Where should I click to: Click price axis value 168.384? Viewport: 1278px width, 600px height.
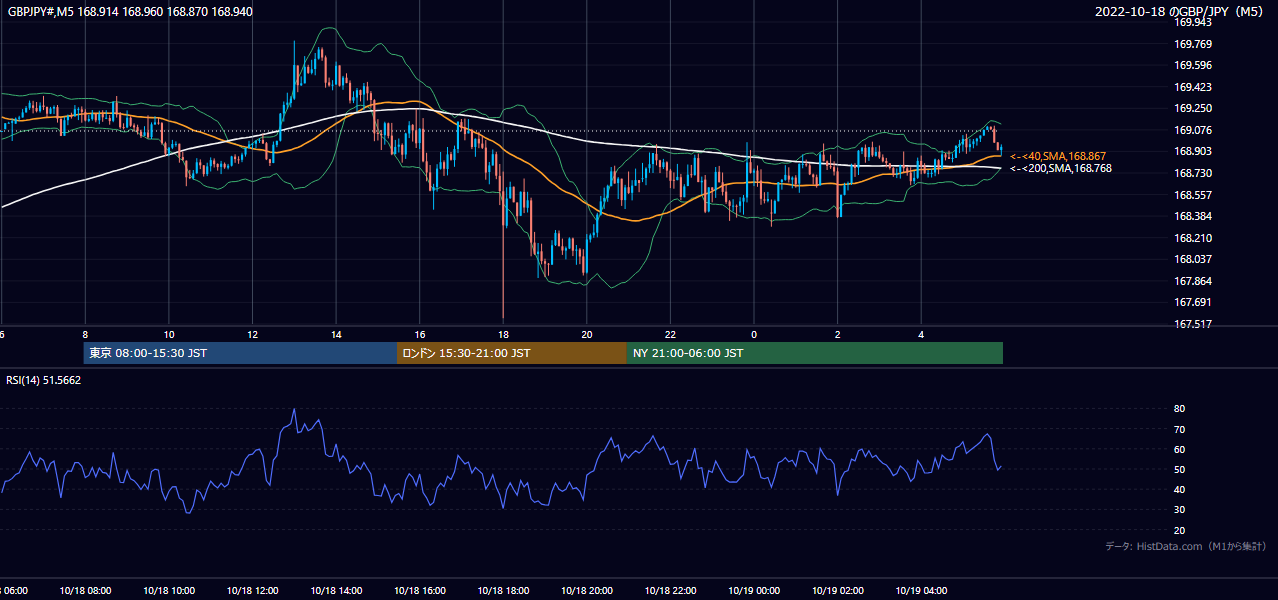(x=1193, y=216)
